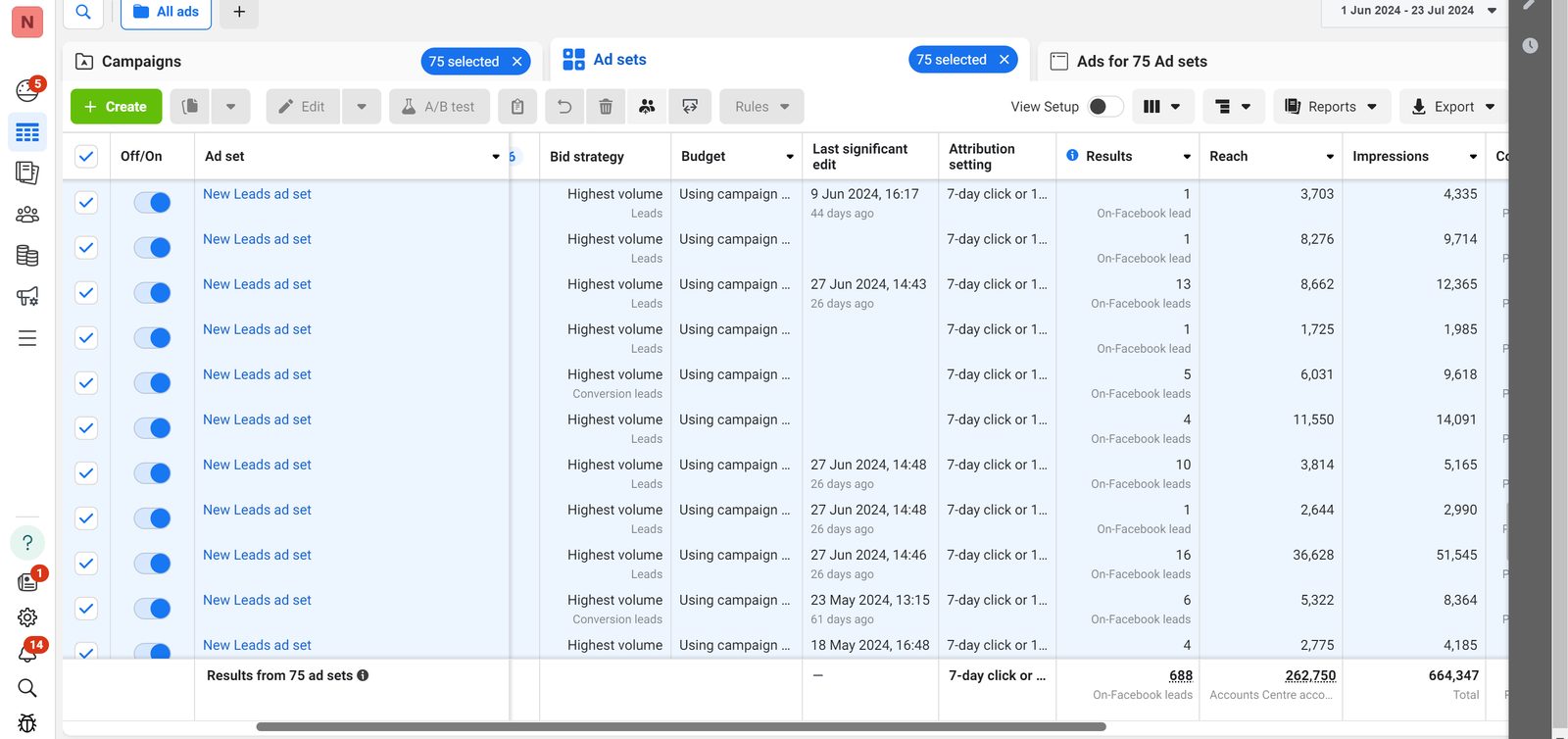Open the Breakdown dropdown
This screenshot has width=1568, height=739.
[x=1232, y=107]
